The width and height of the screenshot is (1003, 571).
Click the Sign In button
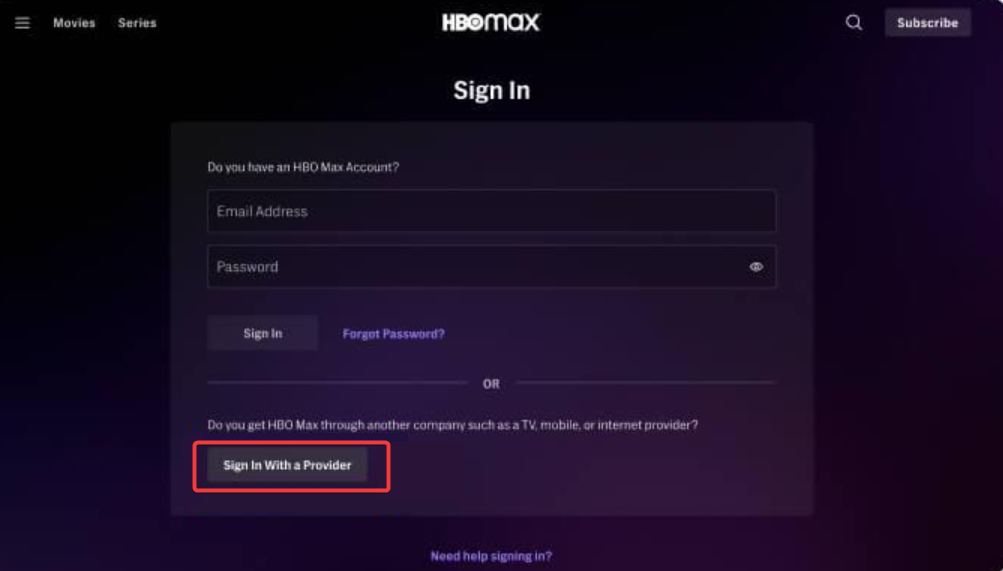pos(262,334)
